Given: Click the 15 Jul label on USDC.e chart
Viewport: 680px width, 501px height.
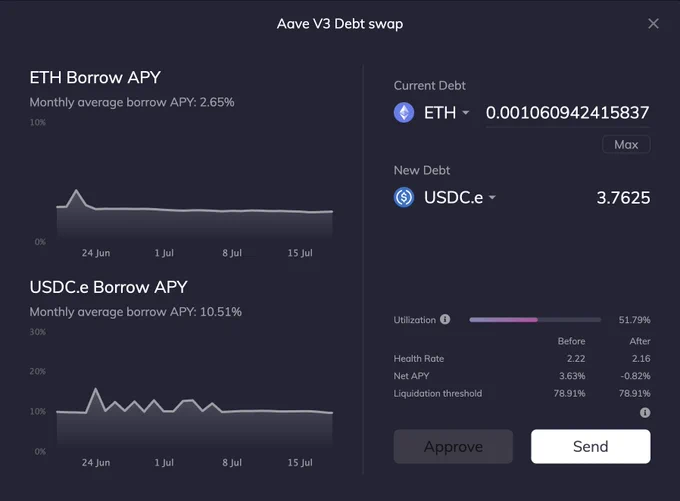Looking at the screenshot, I should coord(300,462).
